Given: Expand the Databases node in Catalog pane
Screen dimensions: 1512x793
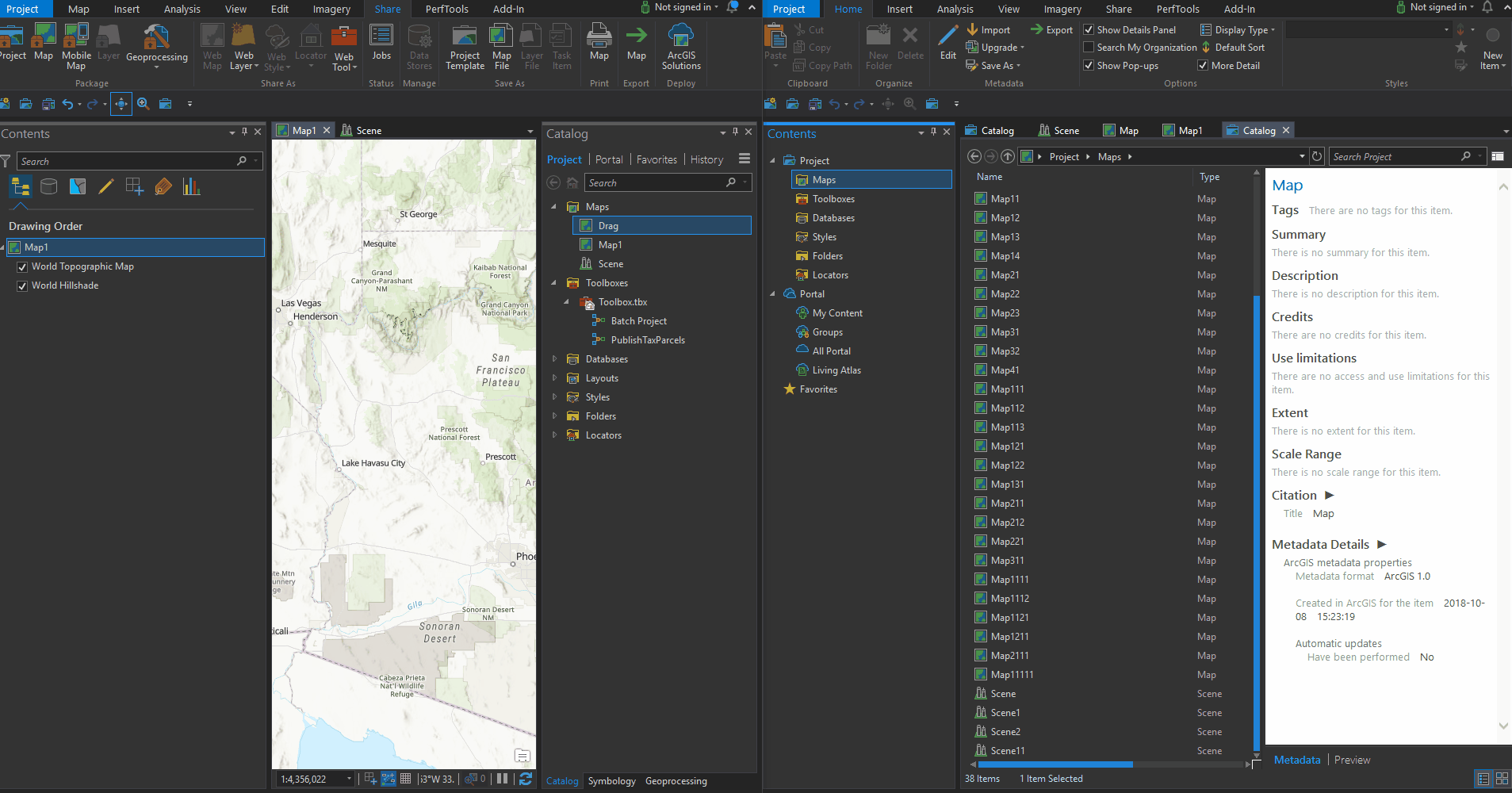Looking at the screenshot, I should 554,359.
